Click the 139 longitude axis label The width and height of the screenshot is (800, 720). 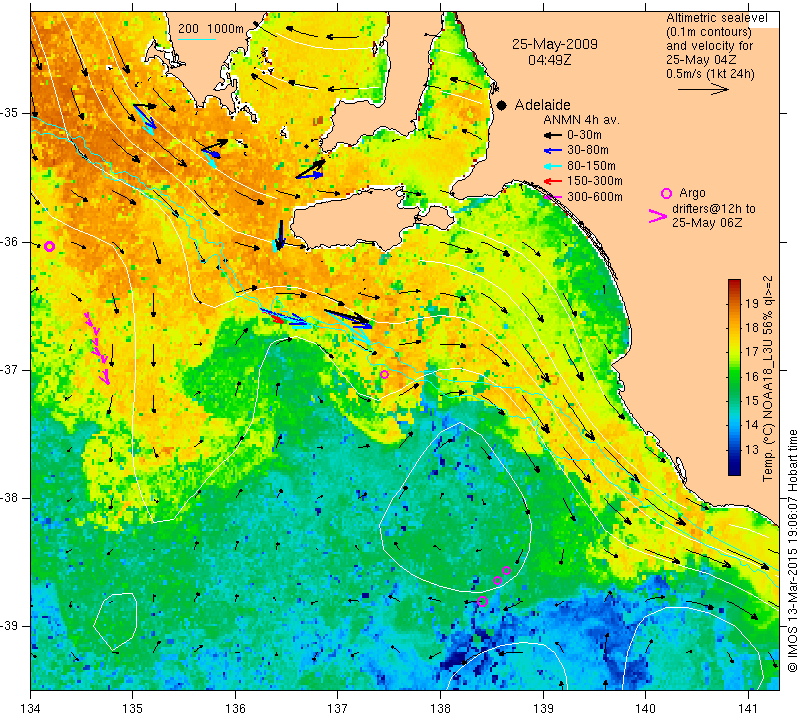pos(543,709)
